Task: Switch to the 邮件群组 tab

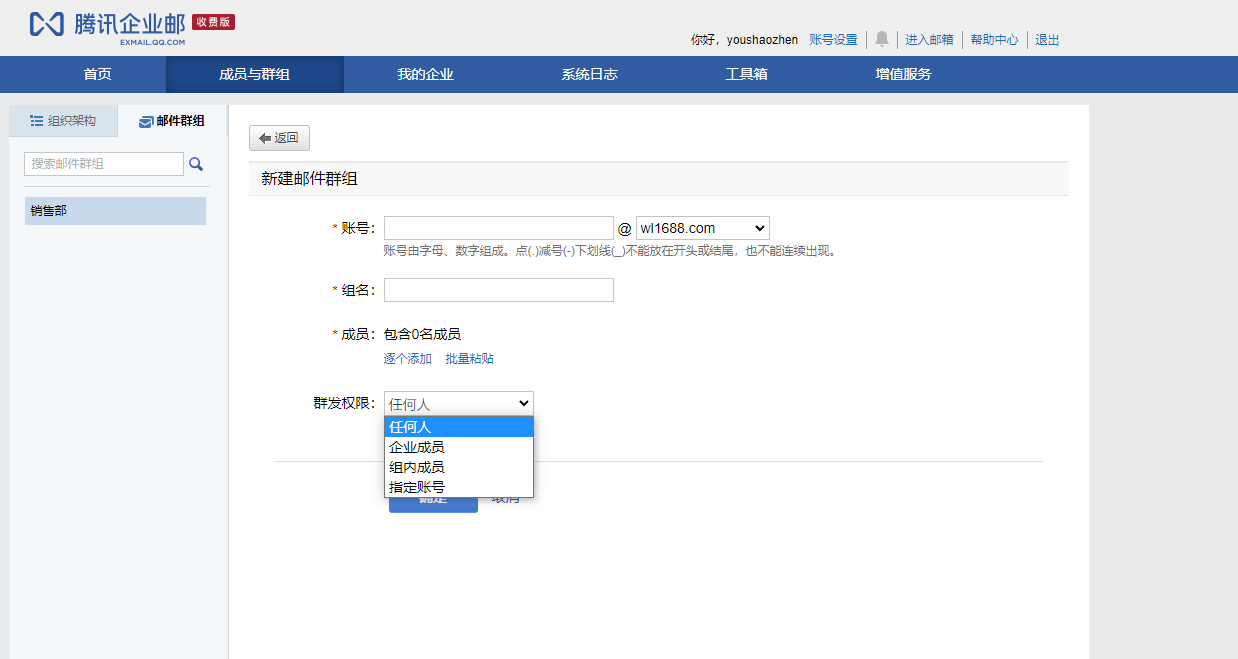Action: pos(172,121)
